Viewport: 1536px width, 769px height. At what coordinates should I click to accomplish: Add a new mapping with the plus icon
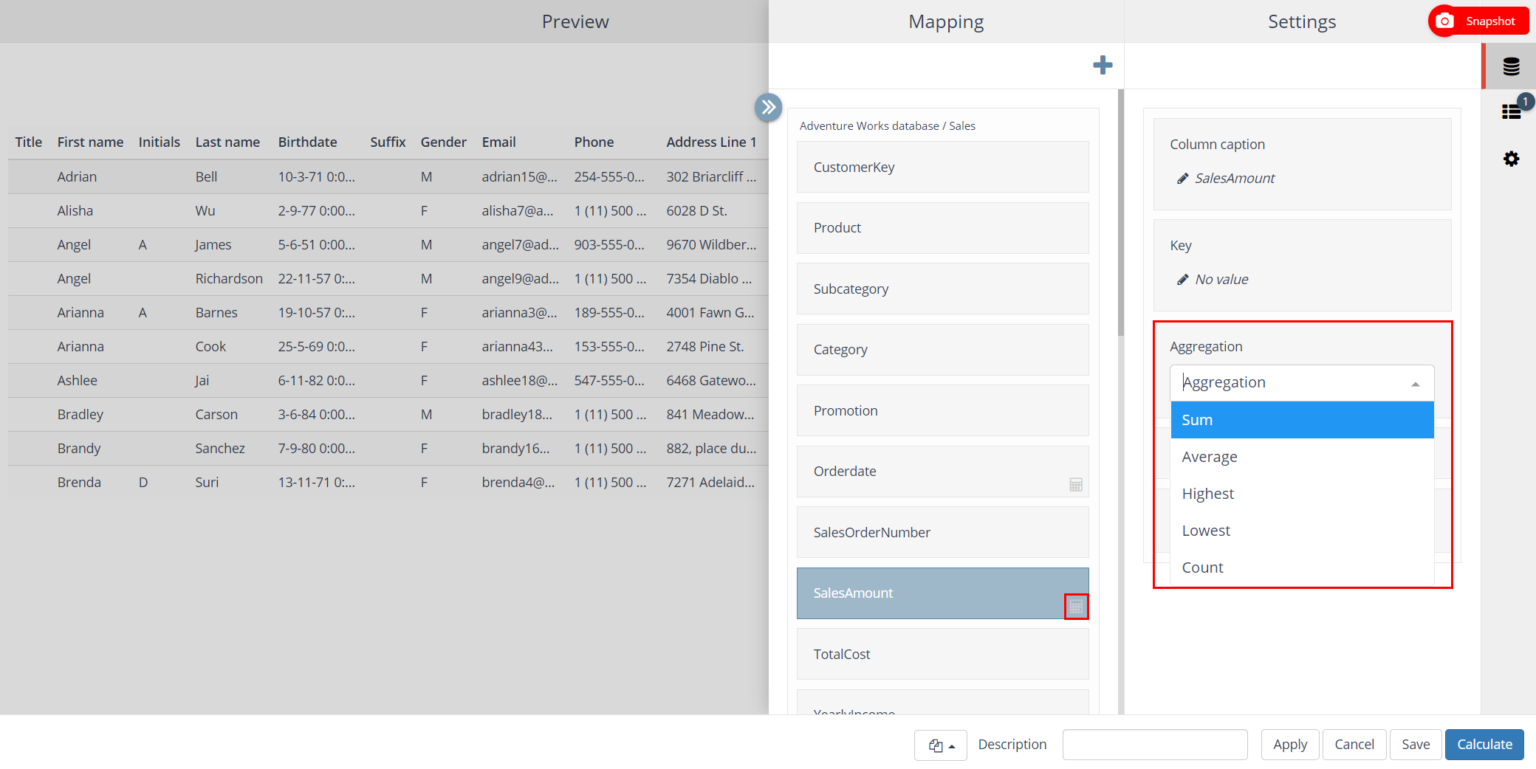pyautogui.click(x=1102, y=65)
